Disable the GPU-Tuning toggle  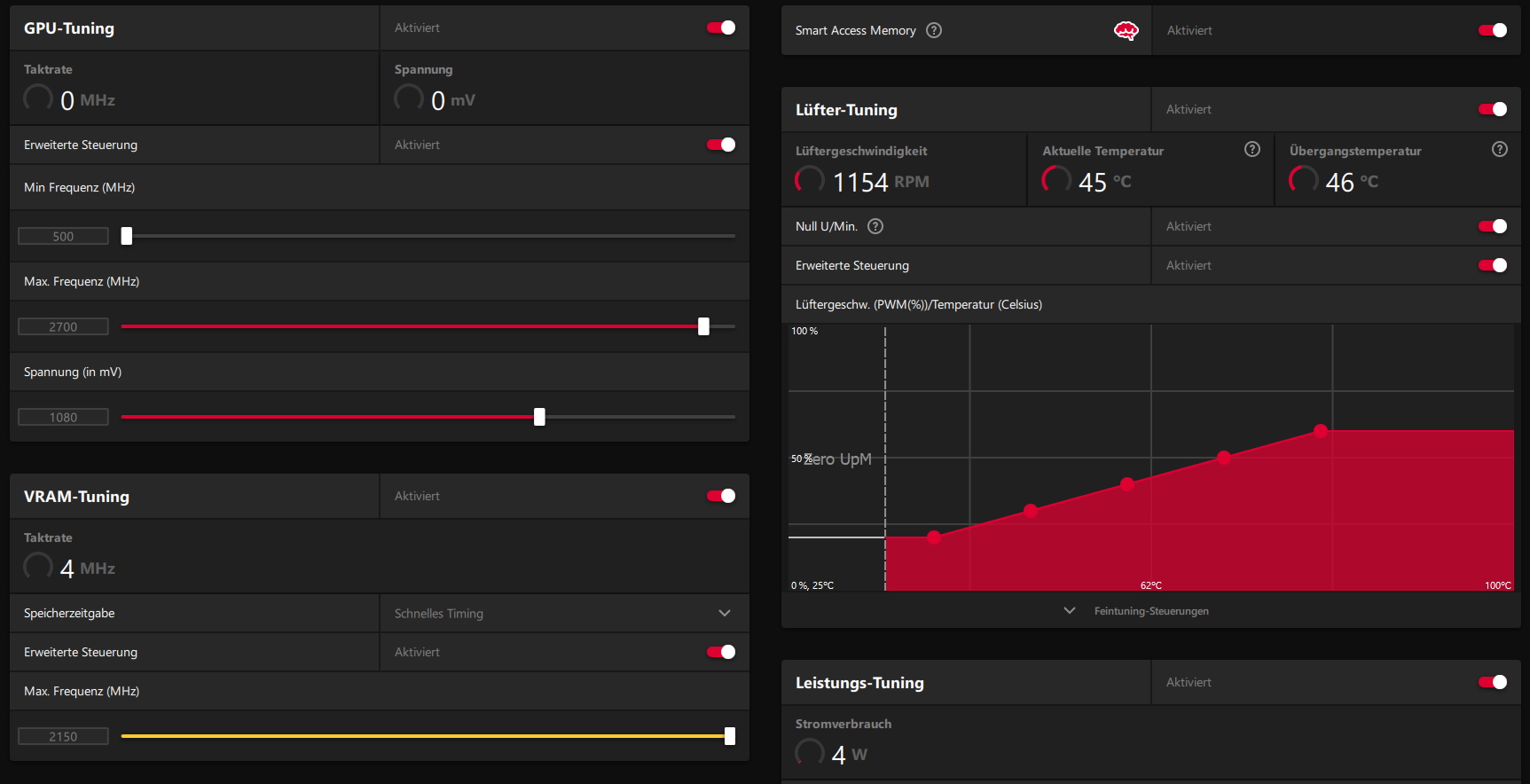click(x=721, y=27)
